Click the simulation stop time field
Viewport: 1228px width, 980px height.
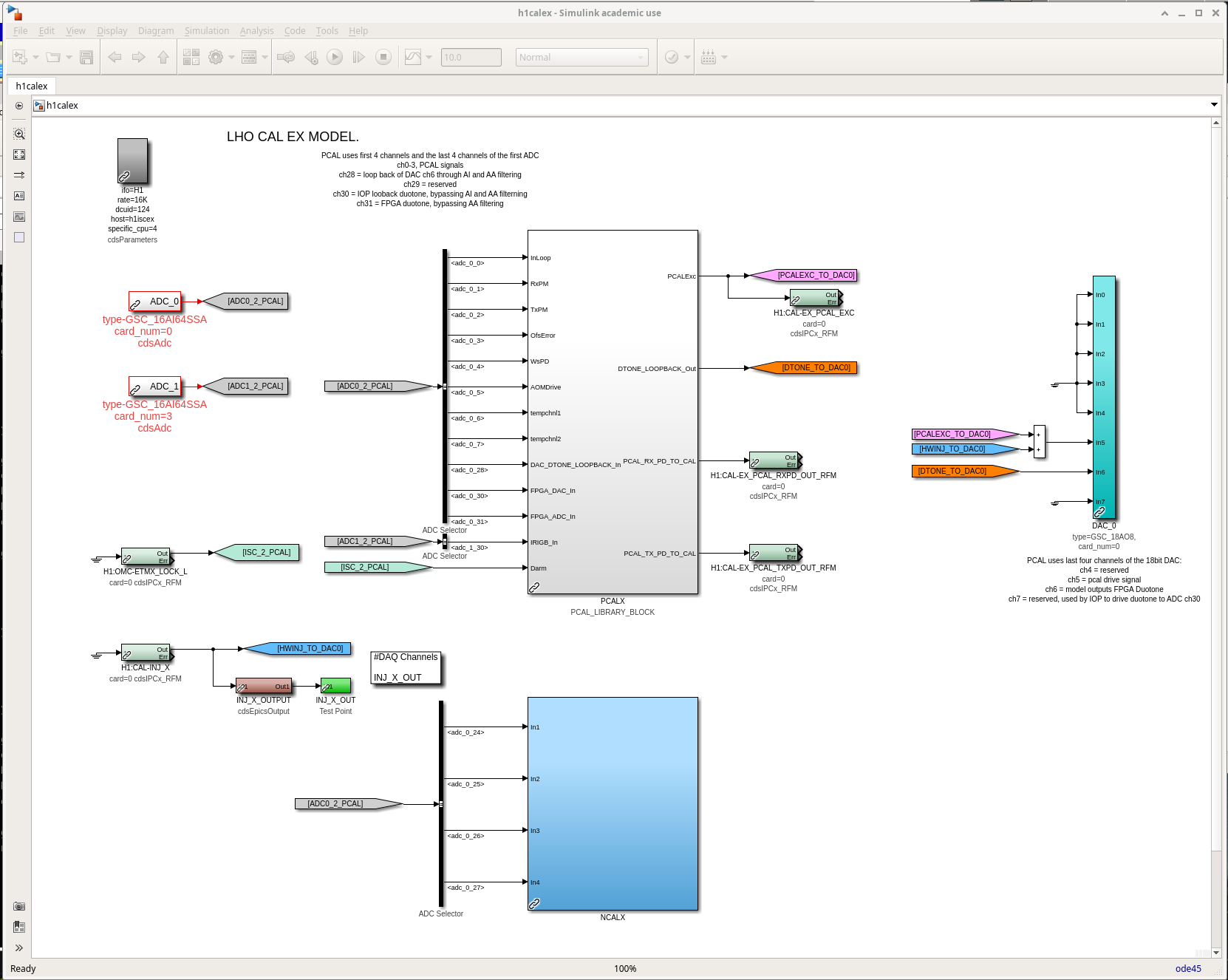tap(471, 57)
